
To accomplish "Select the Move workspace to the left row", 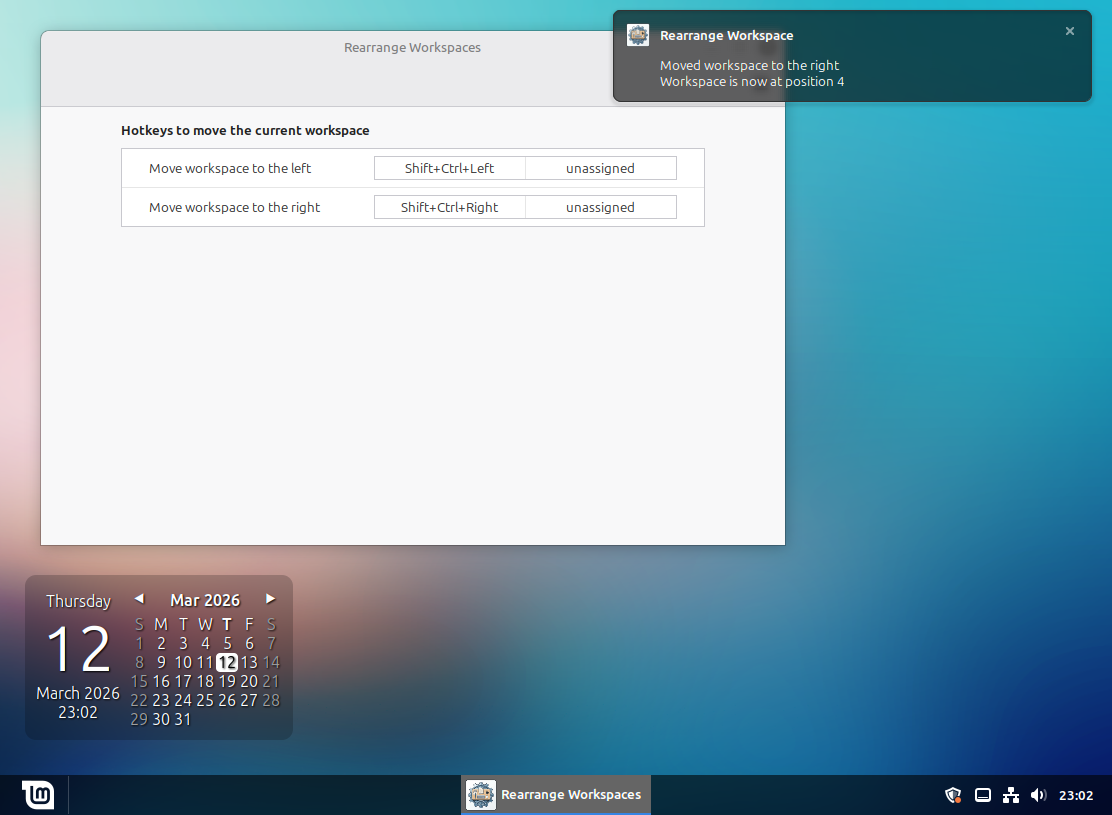I will [230, 168].
